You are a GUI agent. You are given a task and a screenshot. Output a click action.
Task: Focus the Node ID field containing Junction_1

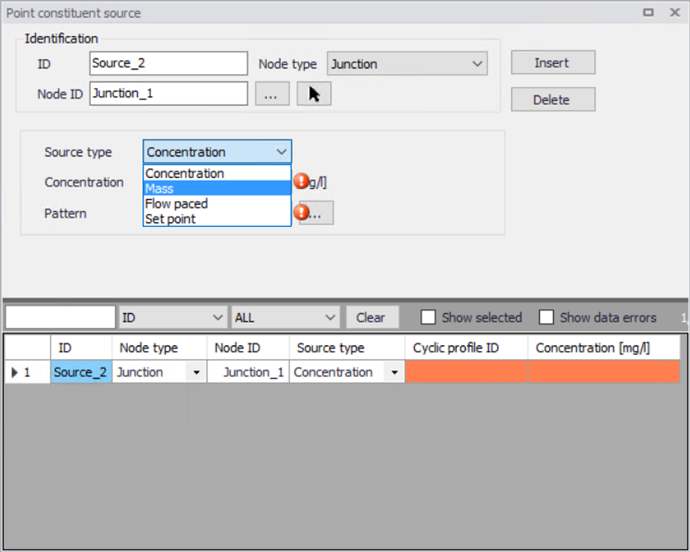[169, 93]
